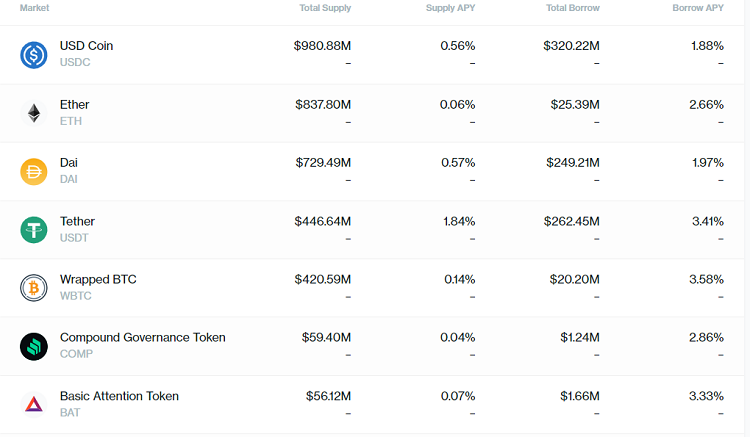The width and height of the screenshot is (750, 437).
Task: Click the Dai token icon
Action: pos(34,171)
